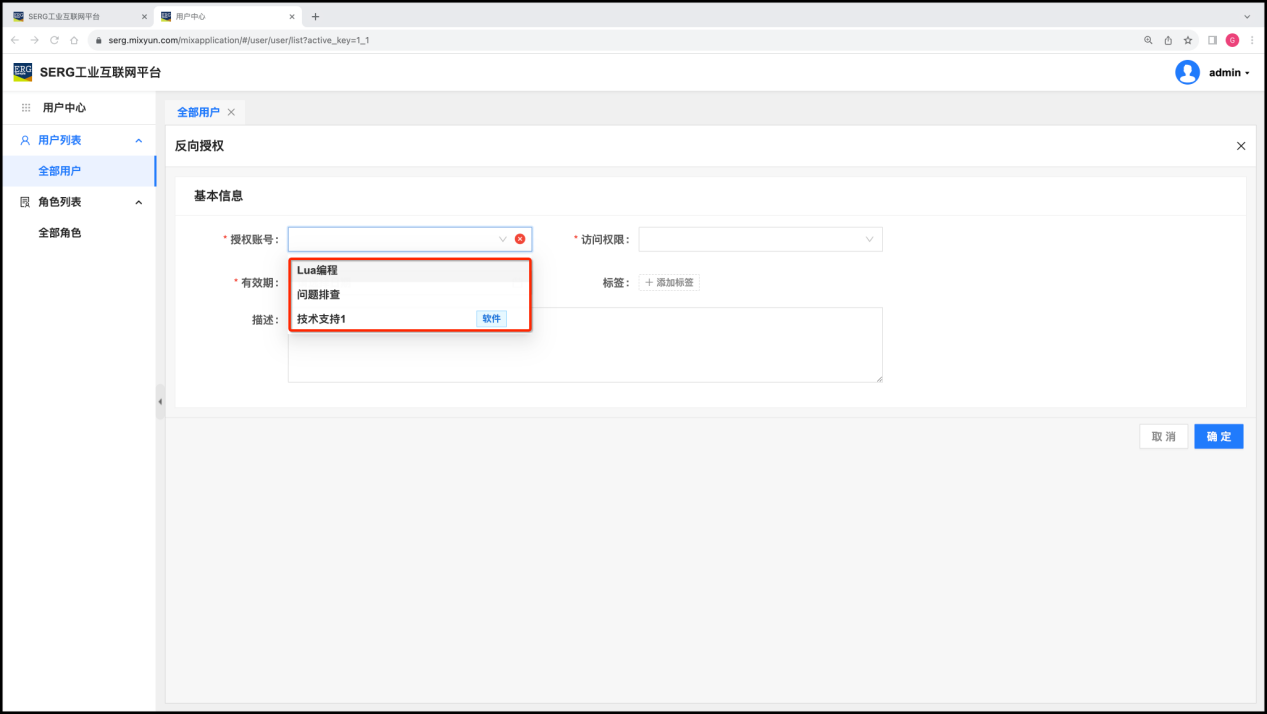Close the 反向授权 panel with X icon

pyautogui.click(x=1241, y=146)
